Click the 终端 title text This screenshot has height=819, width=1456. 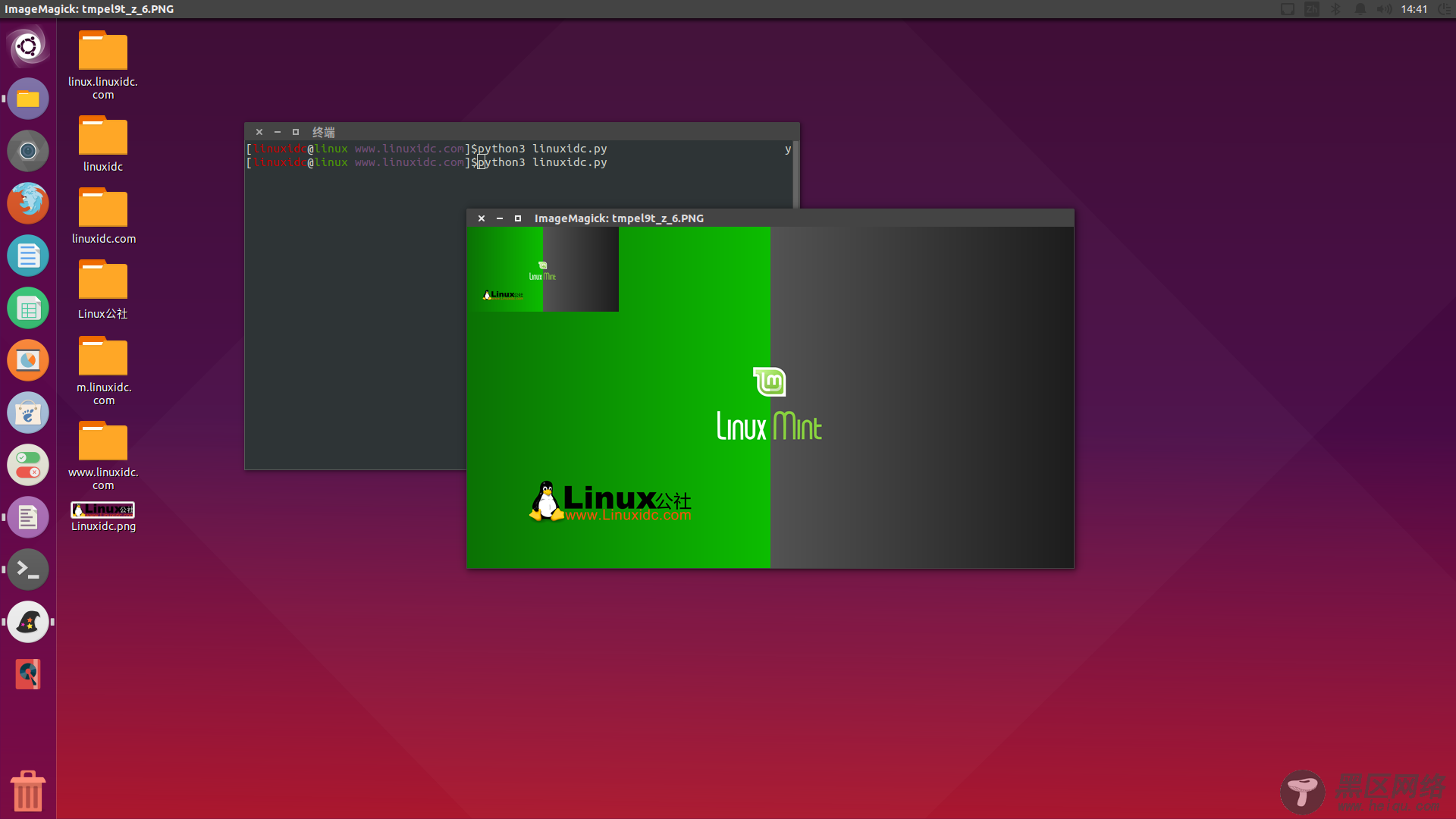pos(324,132)
